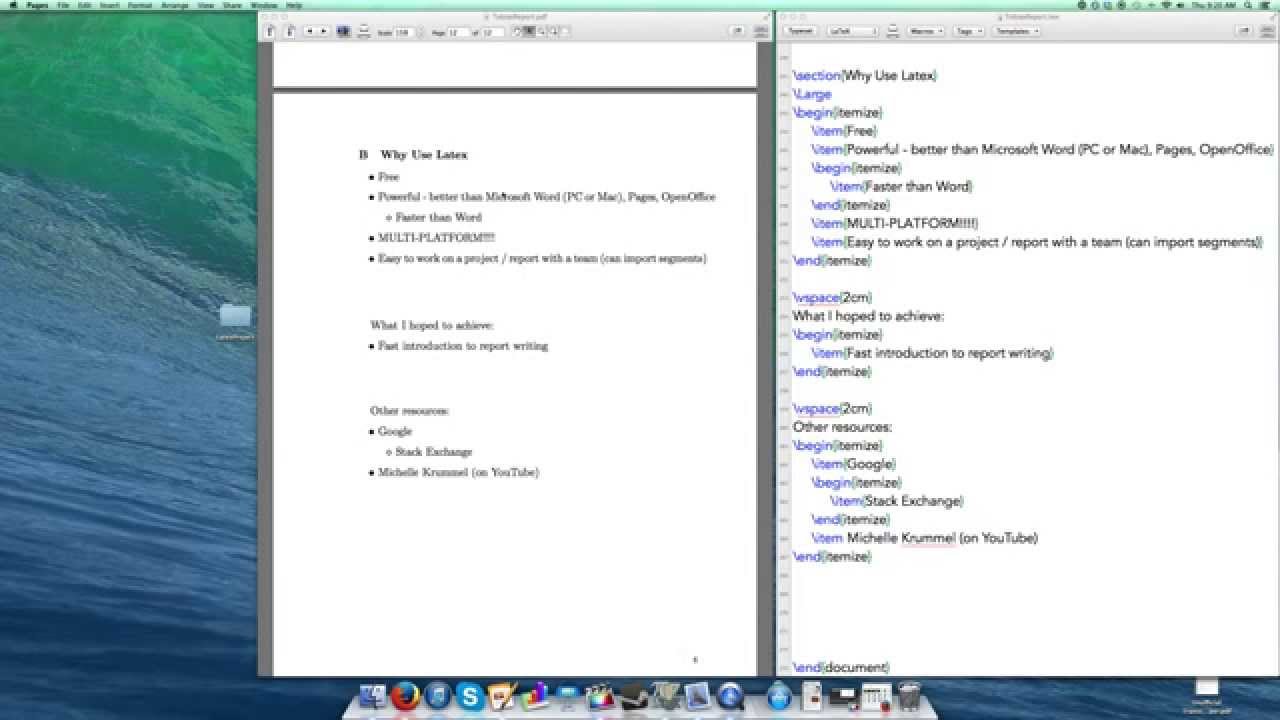Click "Other resources:" in the PDF preview
The image size is (1280, 720).
tap(410, 411)
